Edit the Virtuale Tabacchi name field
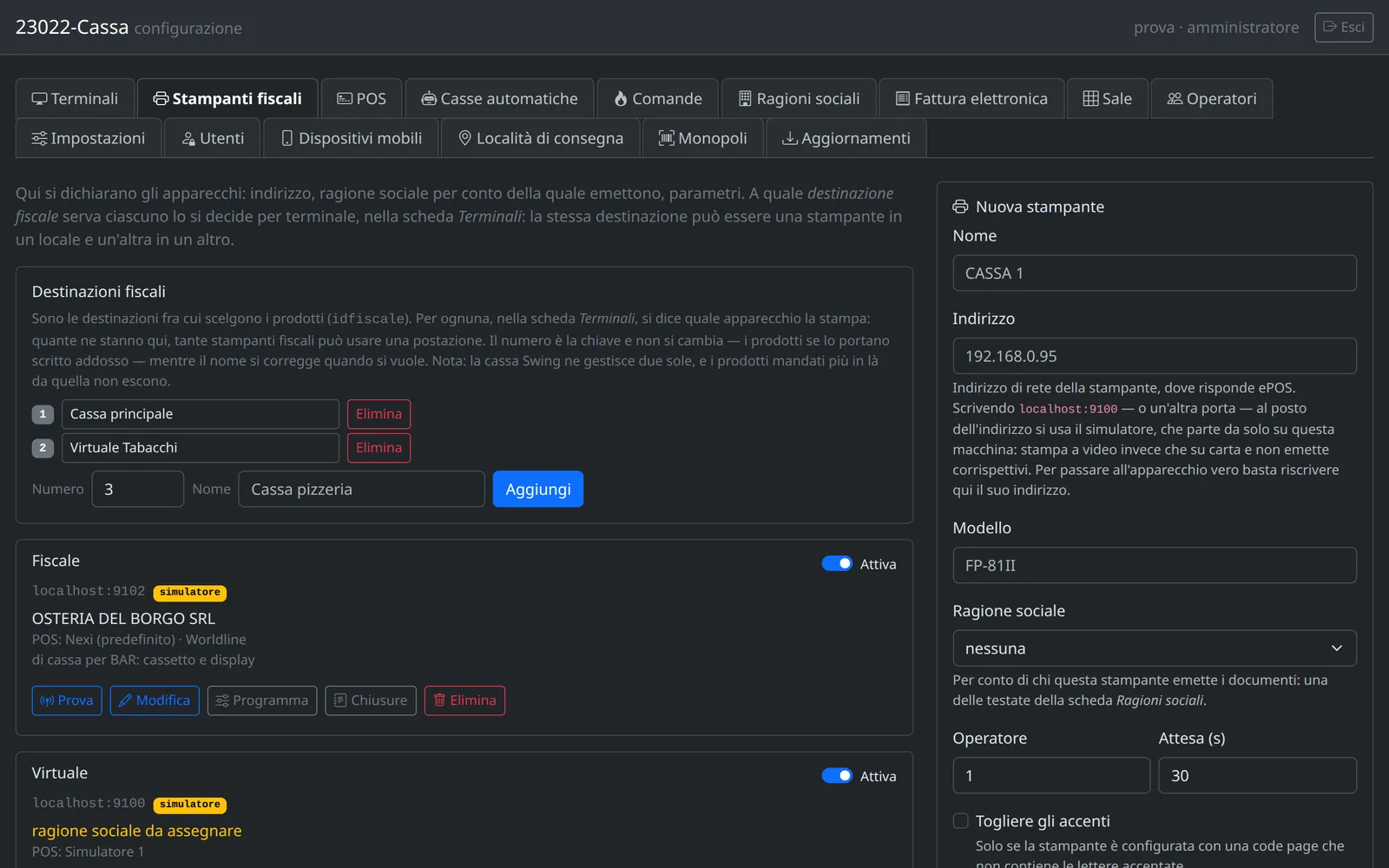The width and height of the screenshot is (1389, 868). tap(201, 448)
